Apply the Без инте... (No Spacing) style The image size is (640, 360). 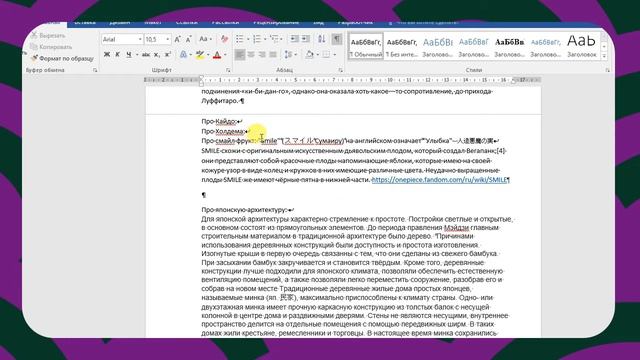point(402,47)
